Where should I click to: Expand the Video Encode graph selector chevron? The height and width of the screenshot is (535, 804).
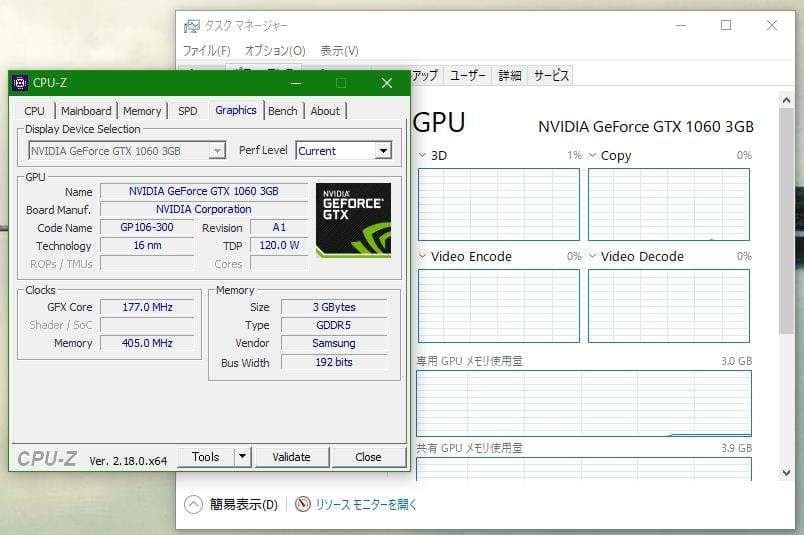[422, 256]
